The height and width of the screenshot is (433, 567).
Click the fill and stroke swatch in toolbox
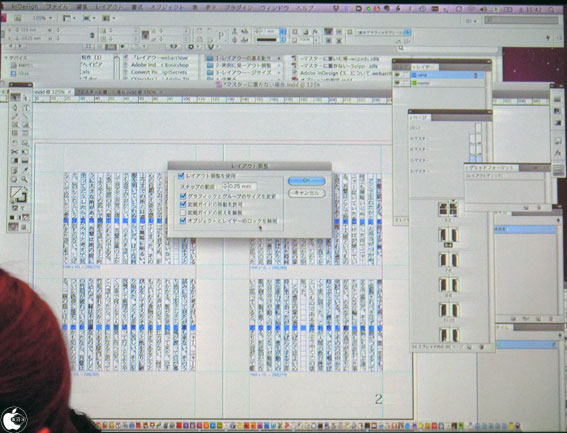point(18,194)
